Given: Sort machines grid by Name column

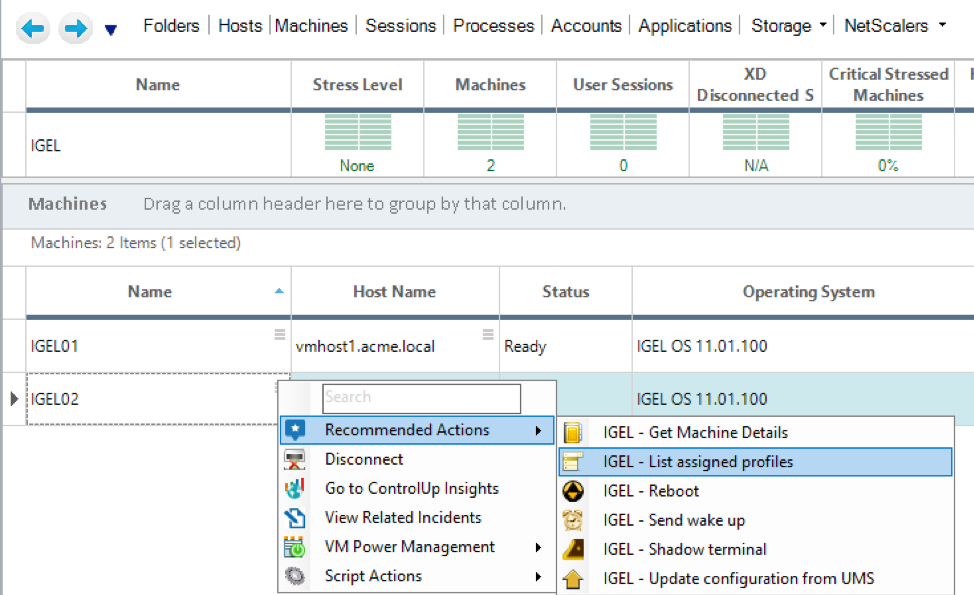Looking at the screenshot, I should click(x=158, y=291).
